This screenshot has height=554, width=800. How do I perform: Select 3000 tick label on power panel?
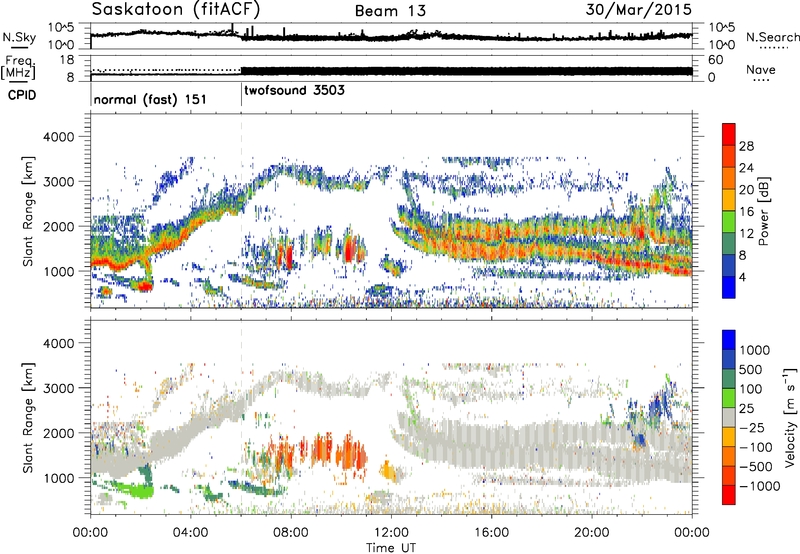point(58,182)
